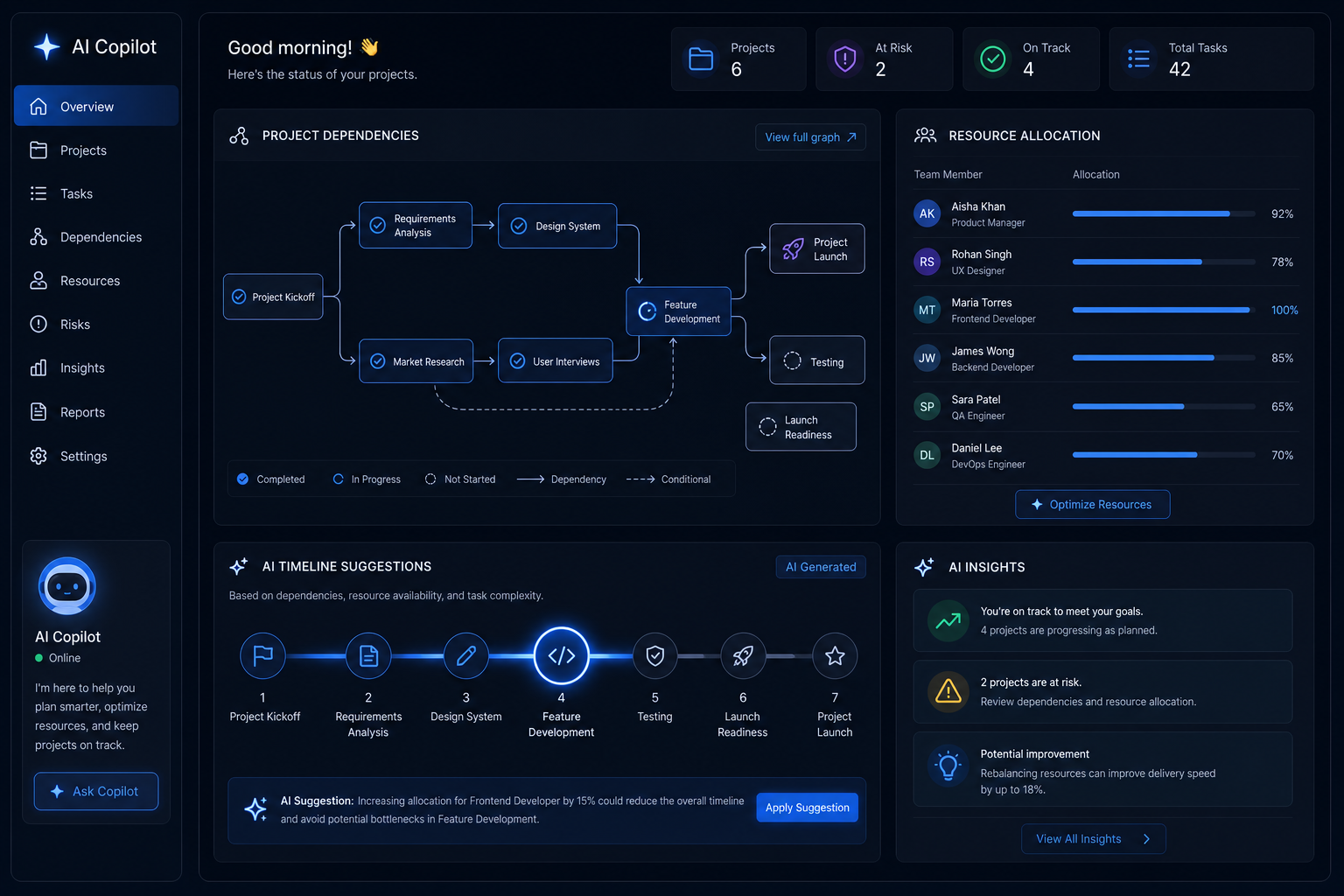Image resolution: width=1344 pixels, height=896 pixels.
Task: Select the Launch Readiness dependency node
Action: (801, 427)
